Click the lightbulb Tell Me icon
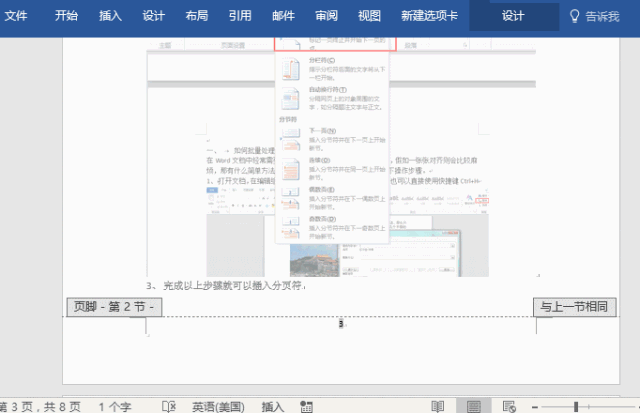Screen dimensions: 640x413 click(x=574, y=16)
